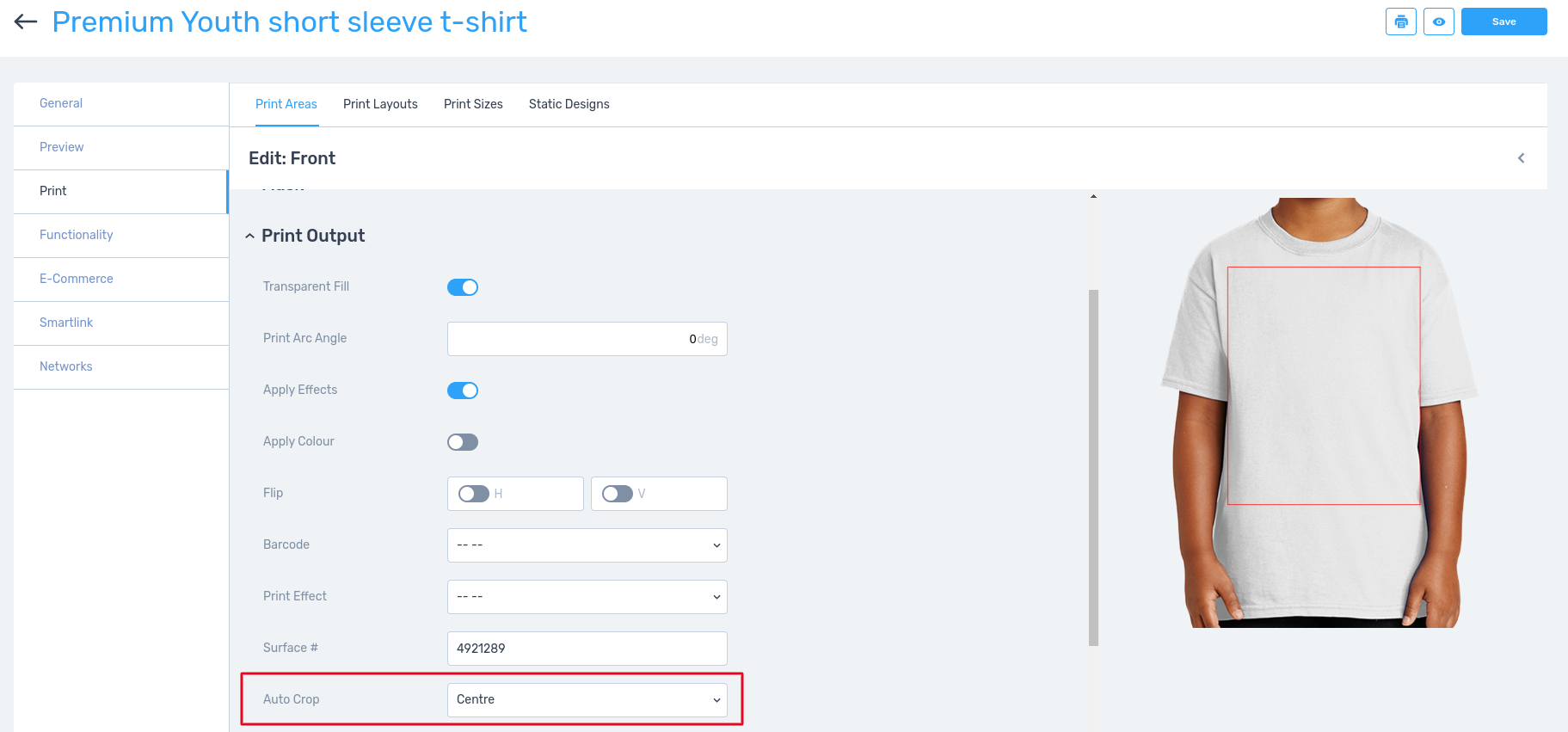Switch to the Print Layouts tab
Image resolution: width=1568 pixels, height=732 pixels.
click(380, 104)
